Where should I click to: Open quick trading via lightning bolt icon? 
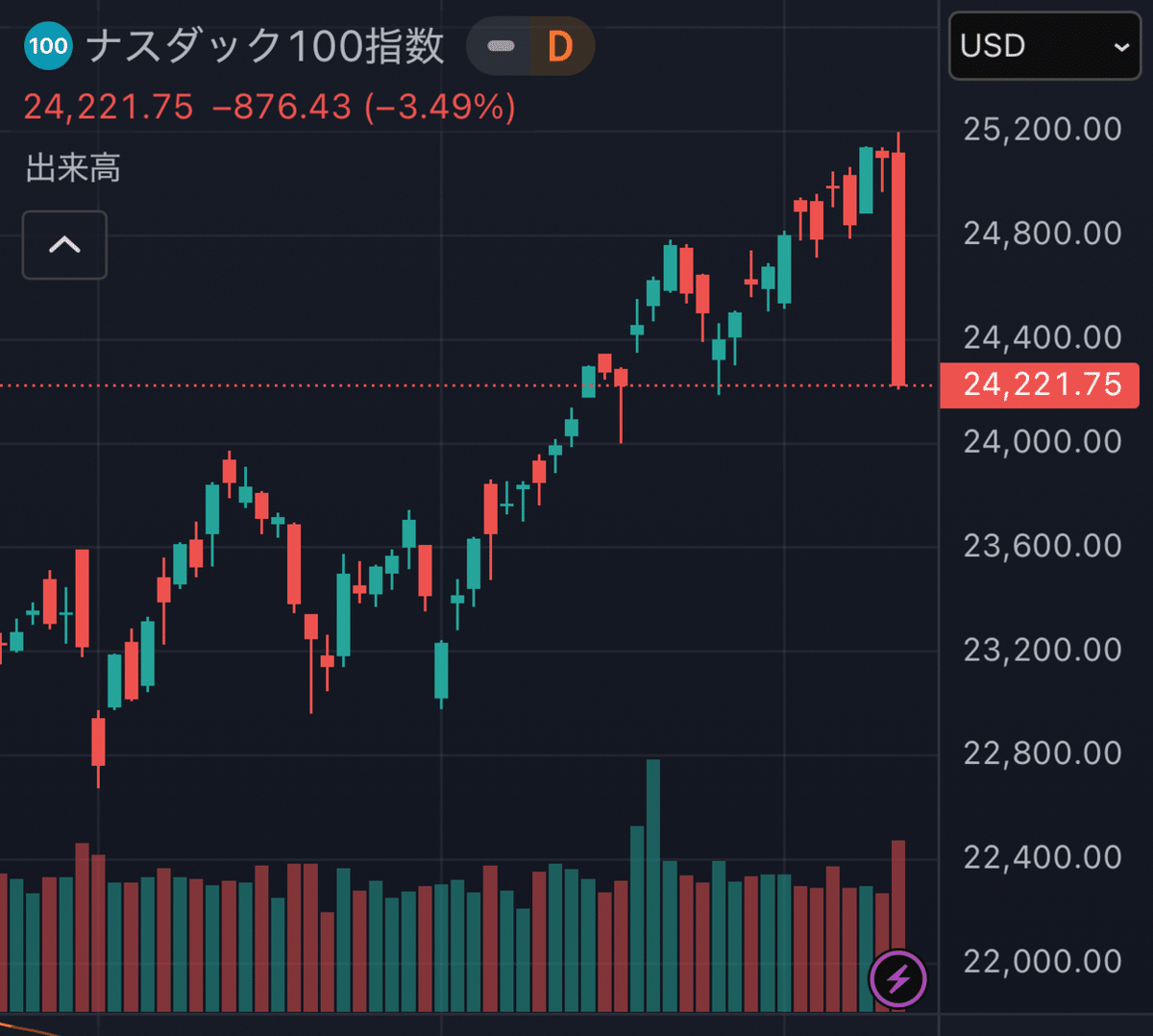coord(897,979)
